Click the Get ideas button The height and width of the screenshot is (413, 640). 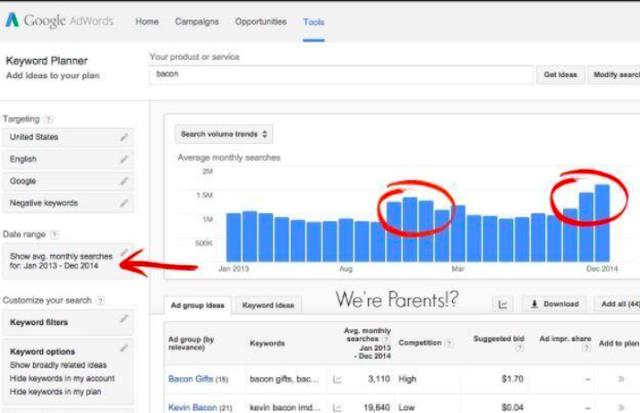pos(560,75)
